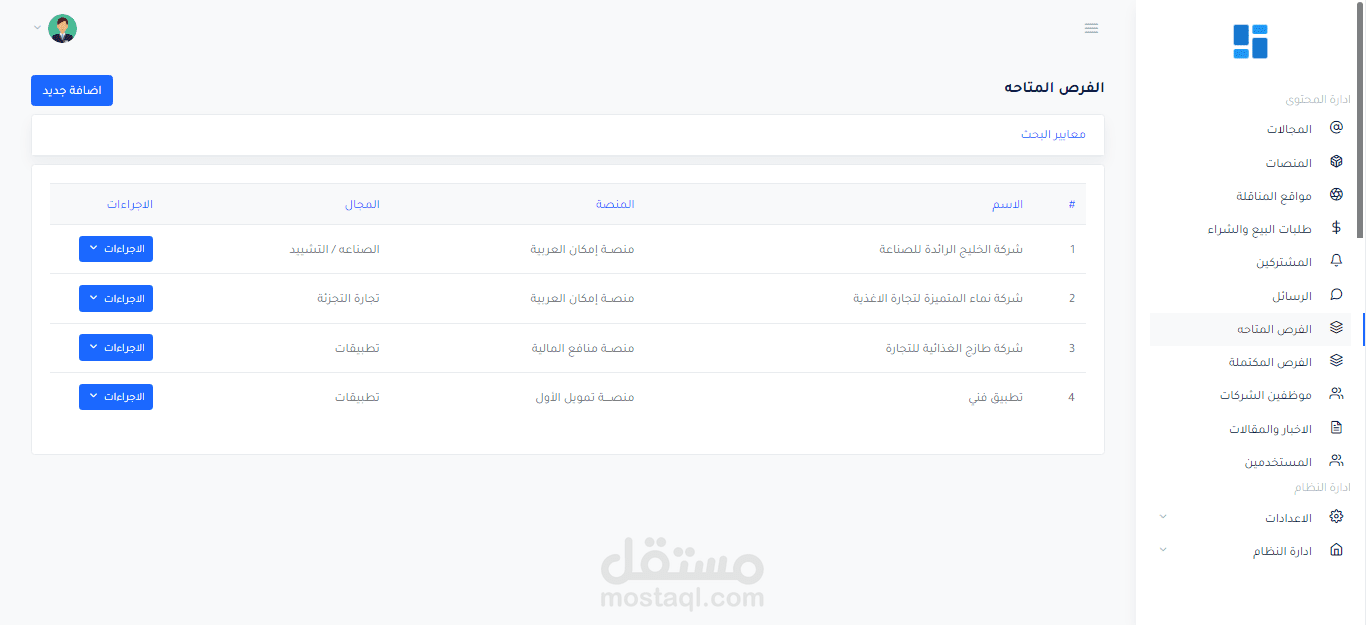Sort by the الاسم column header

point(1007,204)
